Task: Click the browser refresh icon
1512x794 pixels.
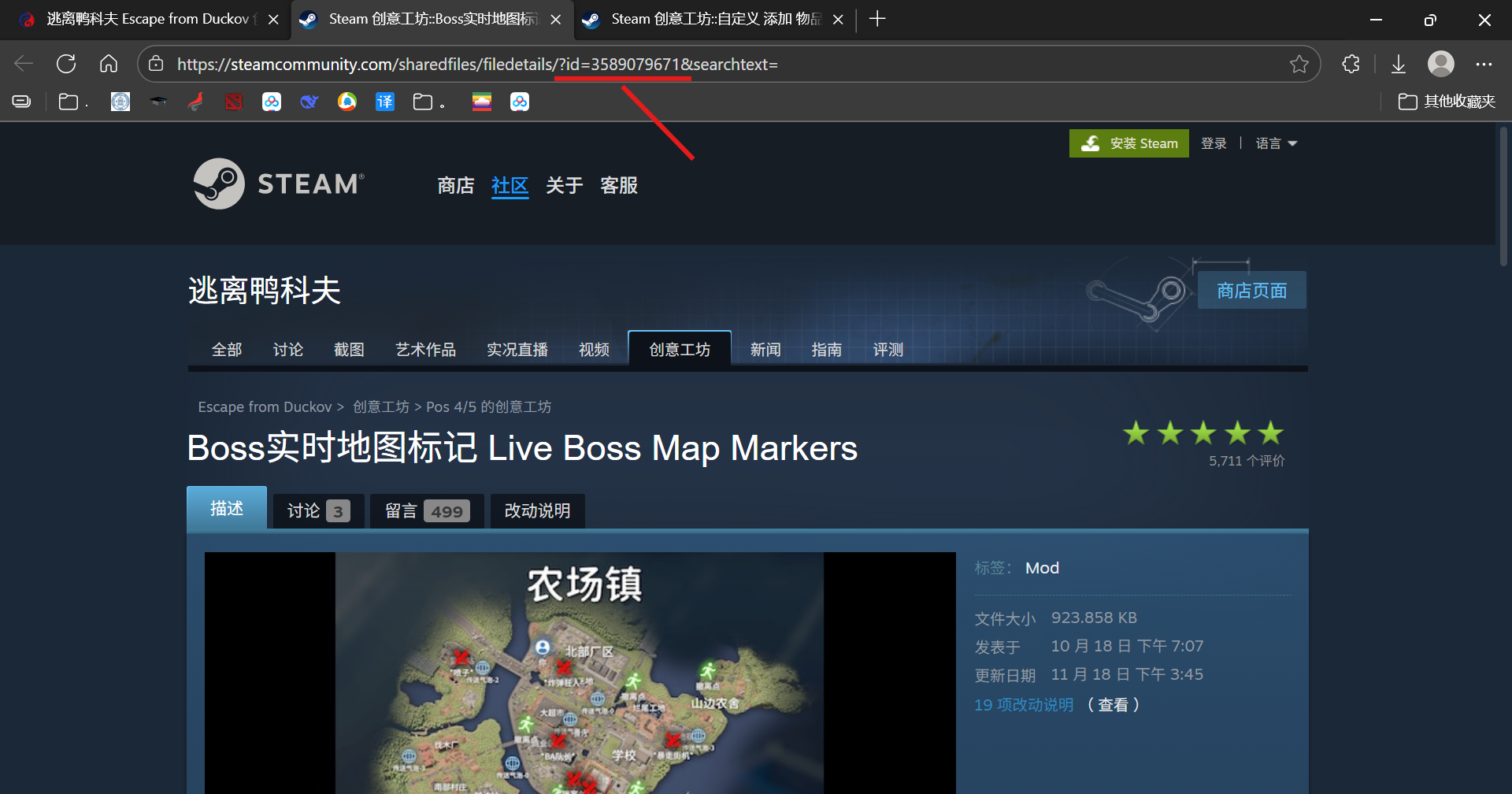Action: pos(66,64)
